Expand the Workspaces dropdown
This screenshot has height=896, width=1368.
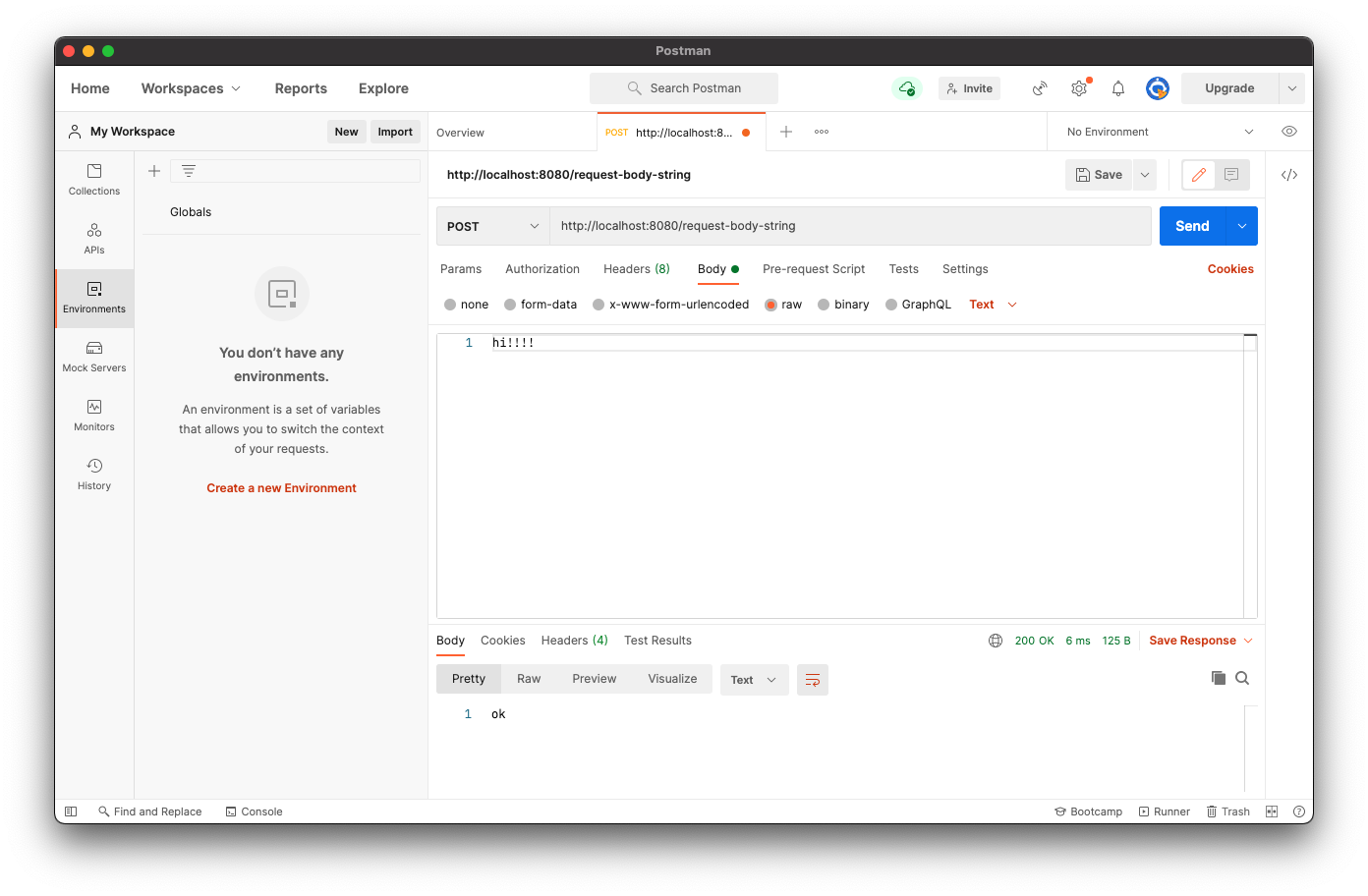[x=191, y=88]
